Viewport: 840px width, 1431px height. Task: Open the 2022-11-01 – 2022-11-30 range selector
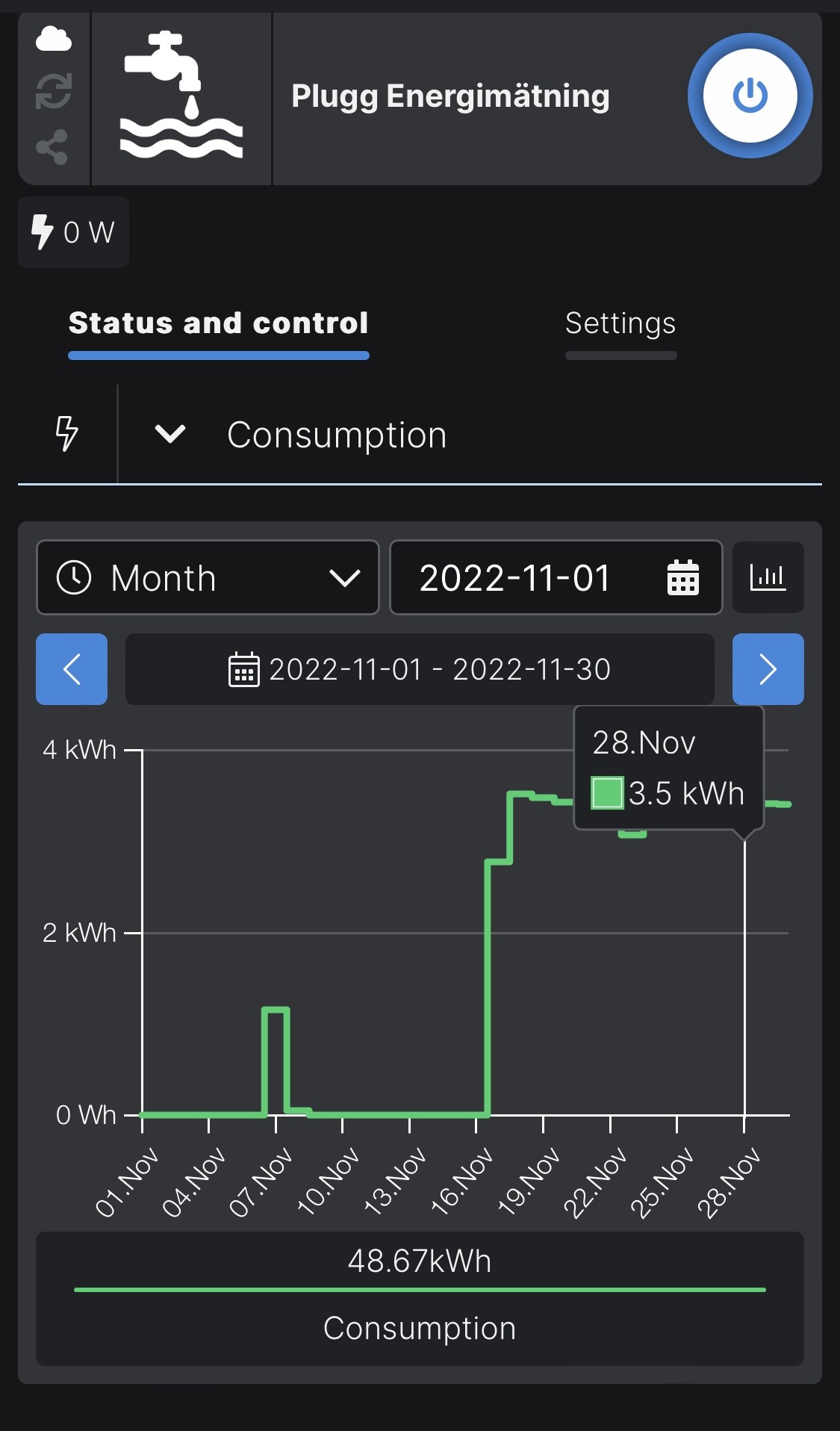pos(420,669)
